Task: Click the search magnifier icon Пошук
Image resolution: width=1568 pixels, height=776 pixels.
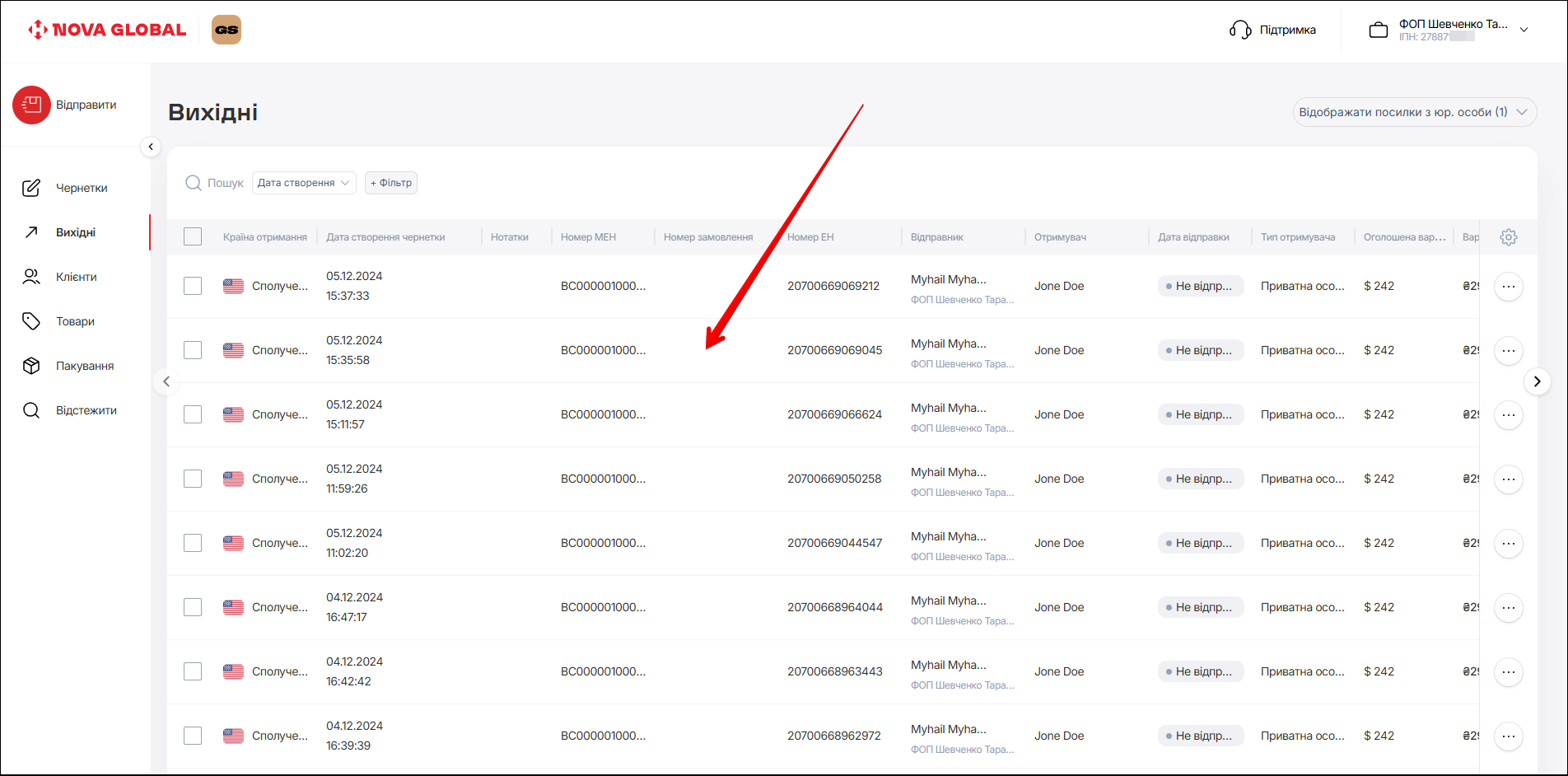Action: [194, 183]
